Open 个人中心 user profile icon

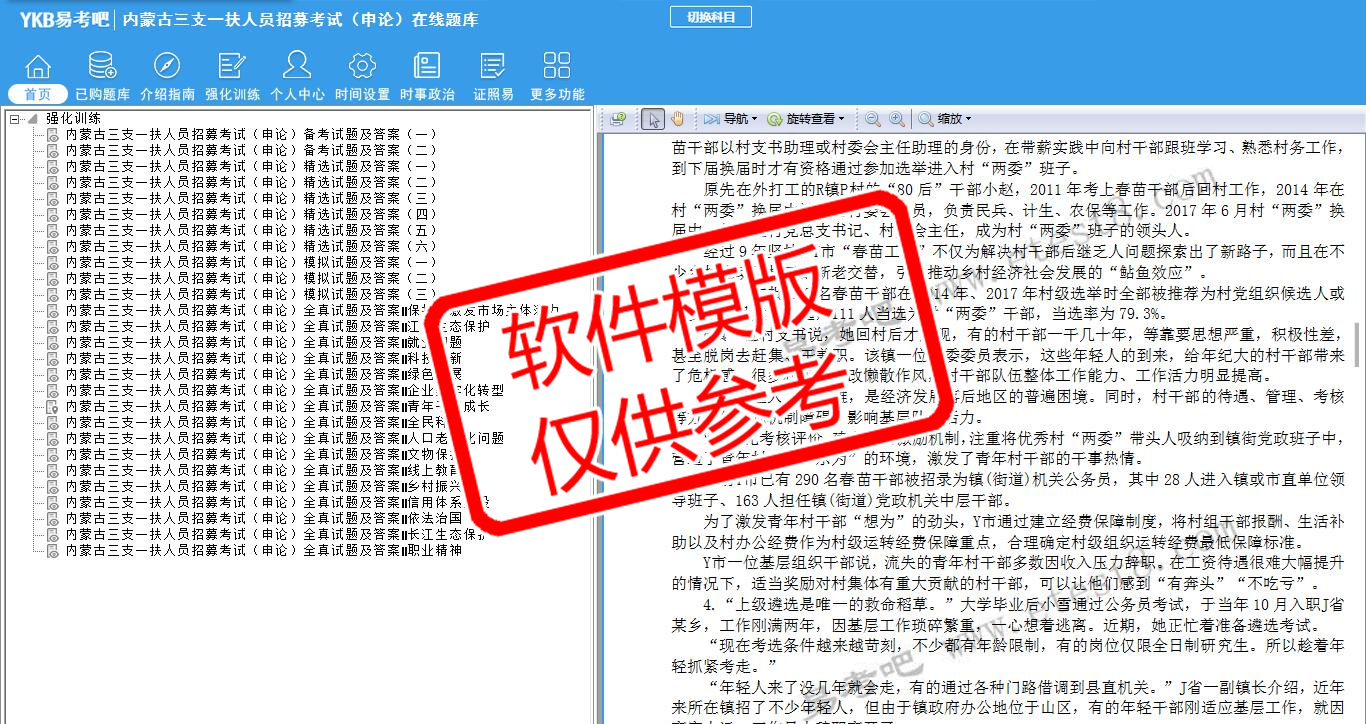click(297, 67)
